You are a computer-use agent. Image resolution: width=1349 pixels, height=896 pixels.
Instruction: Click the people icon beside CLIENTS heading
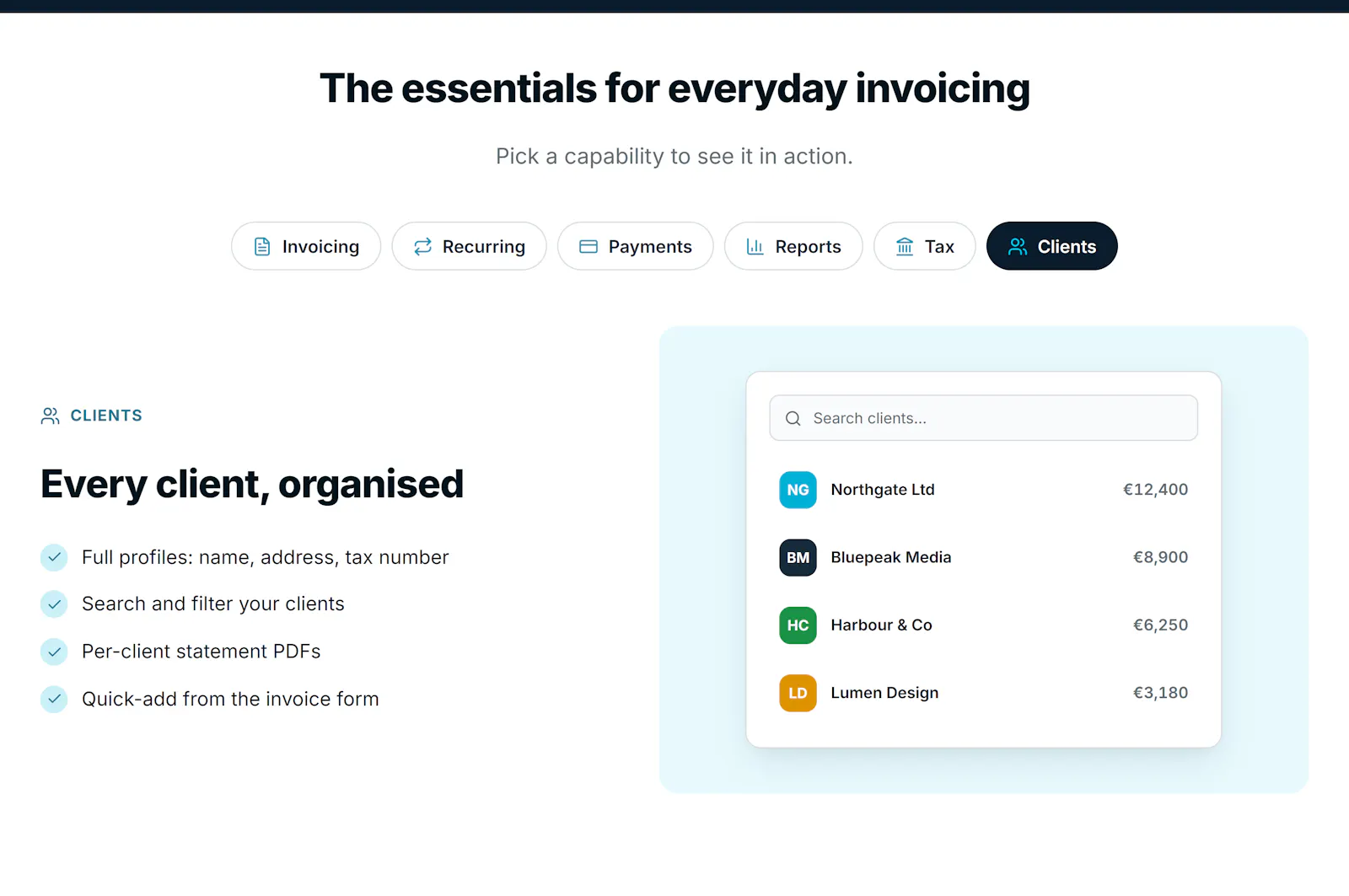point(51,416)
